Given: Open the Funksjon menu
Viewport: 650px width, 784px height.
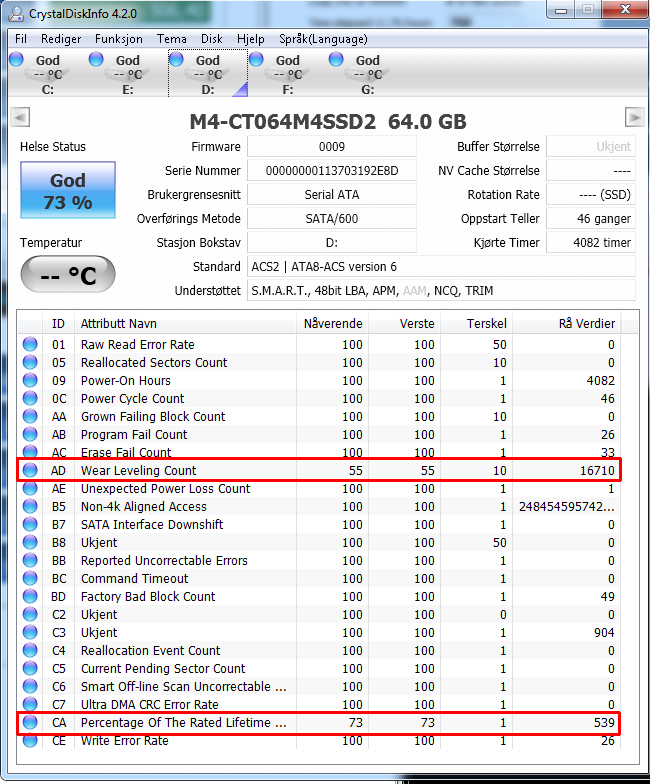Looking at the screenshot, I should click(x=119, y=39).
